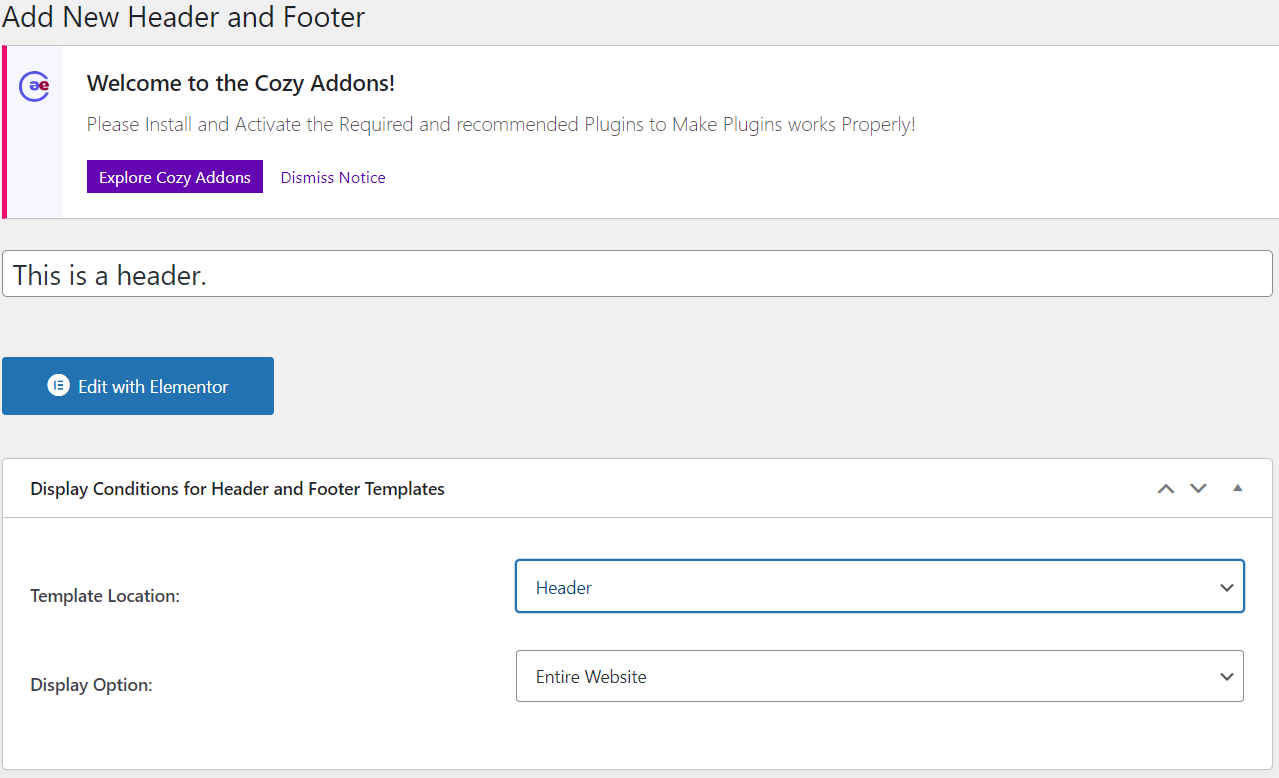
Task: Move the Display Conditions panel down
Action: coord(1198,489)
